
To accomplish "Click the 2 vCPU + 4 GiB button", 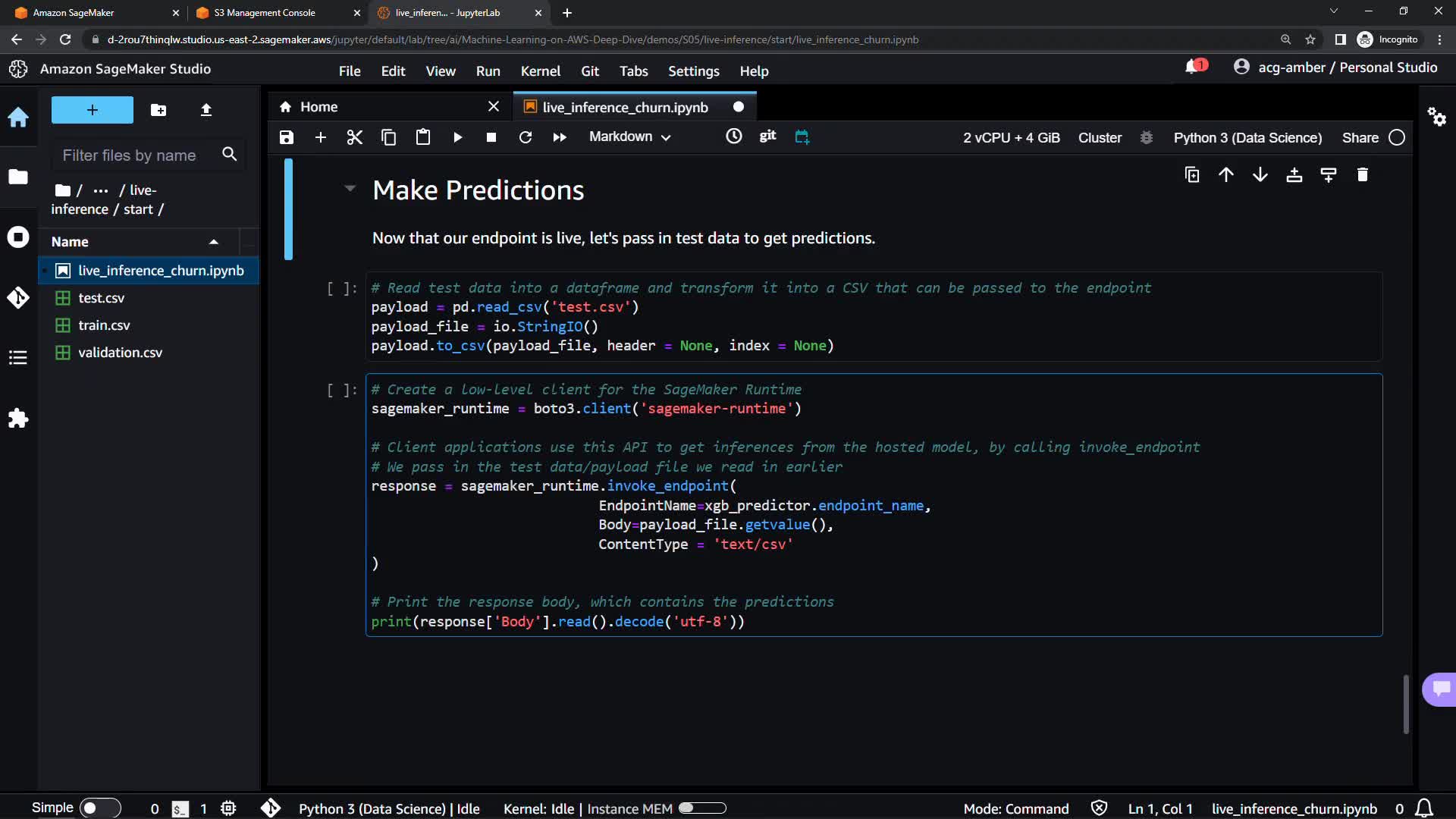I will pos(1011,138).
